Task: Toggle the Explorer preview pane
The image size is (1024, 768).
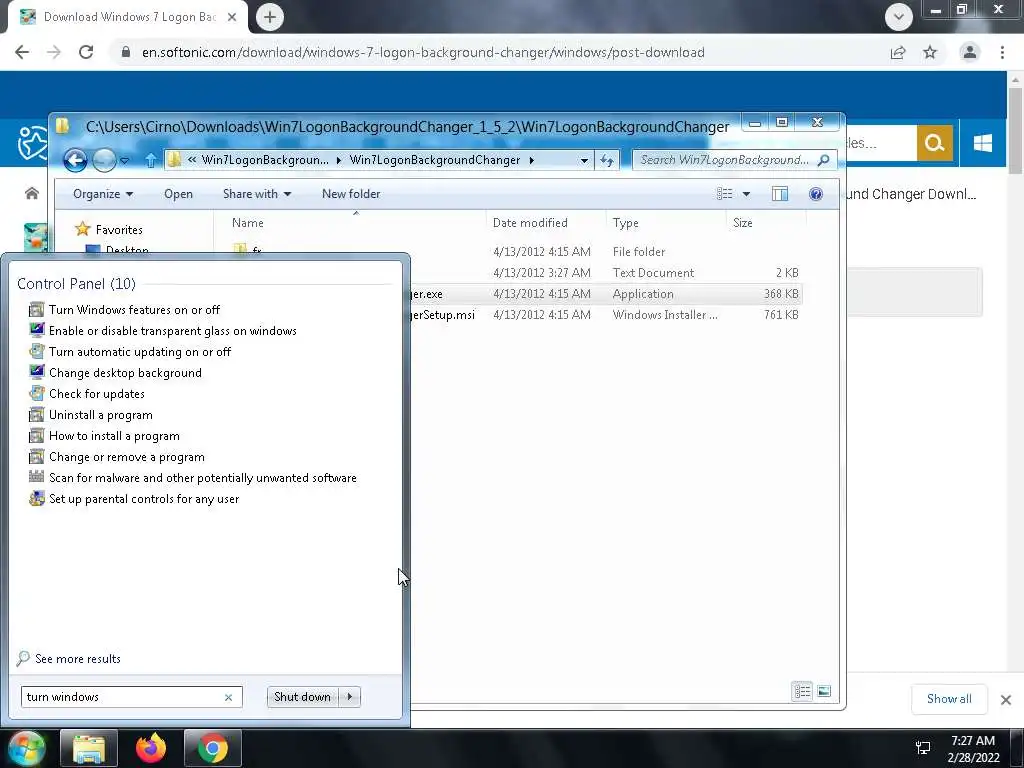Action: pyautogui.click(x=780, y=194)
